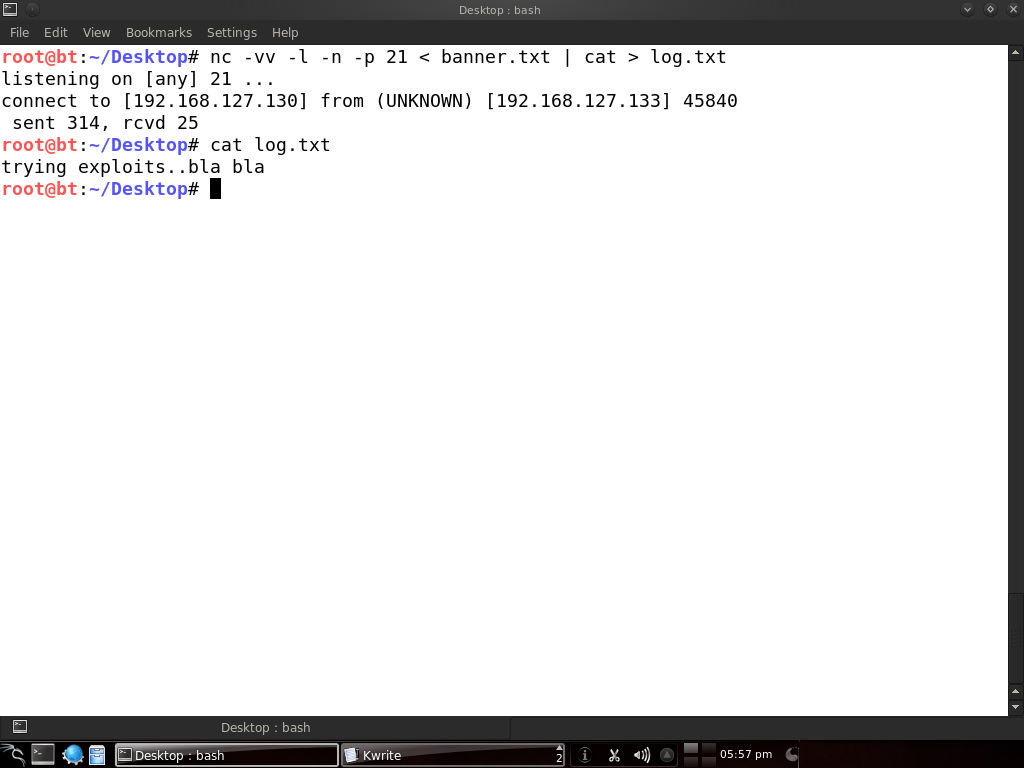
Task: Open the Settings menu
Action: (x=231, y=32)
